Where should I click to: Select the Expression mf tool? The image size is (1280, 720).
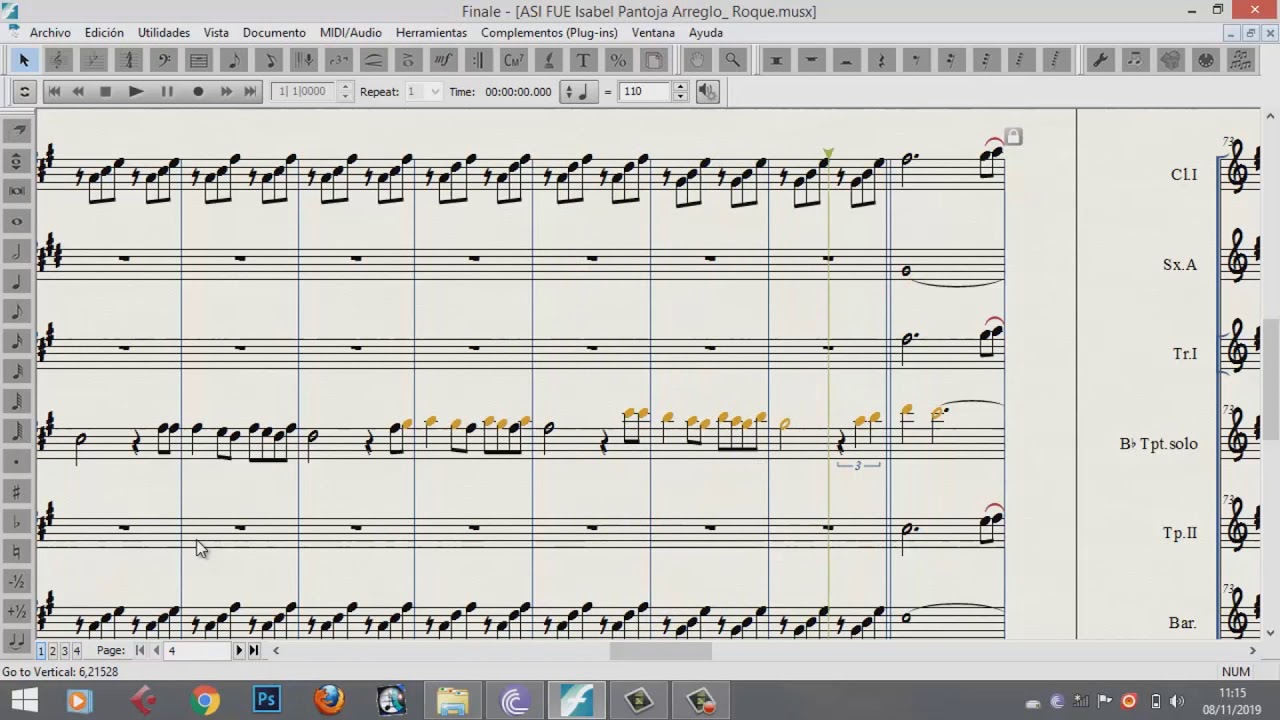[444, 61]
